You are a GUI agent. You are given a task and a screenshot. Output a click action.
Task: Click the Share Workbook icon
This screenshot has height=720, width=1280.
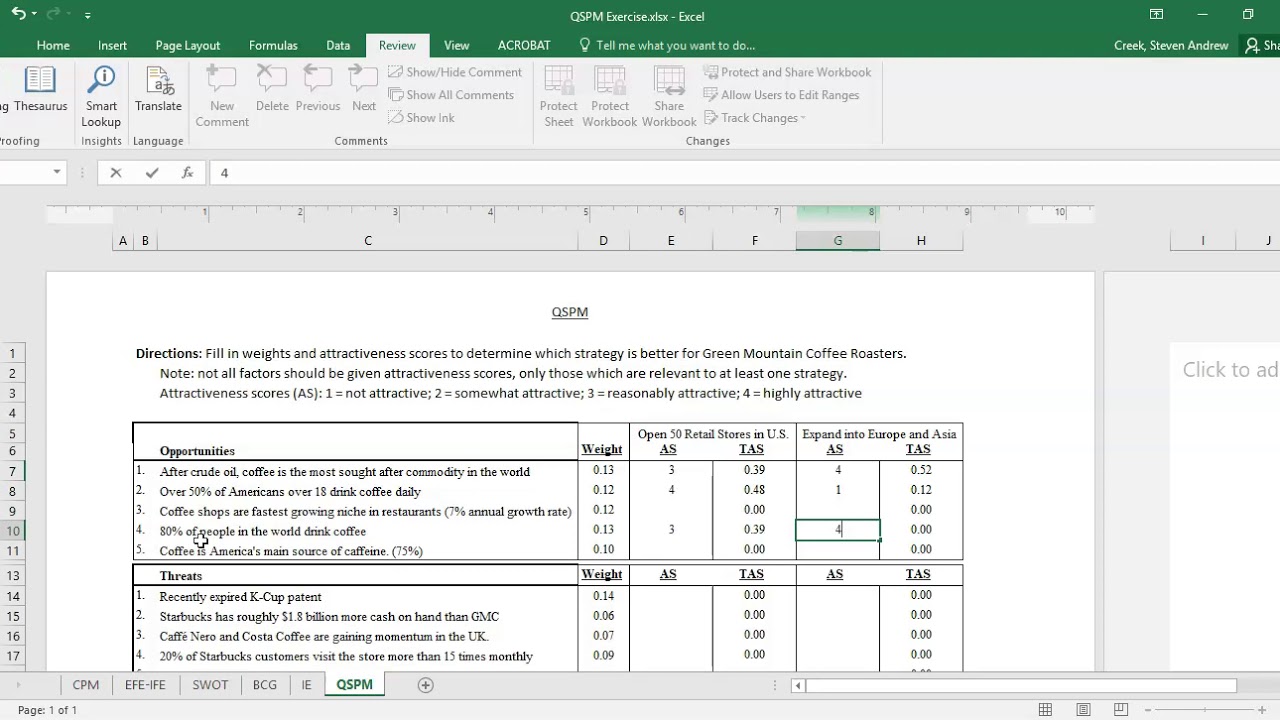[669, 96]
